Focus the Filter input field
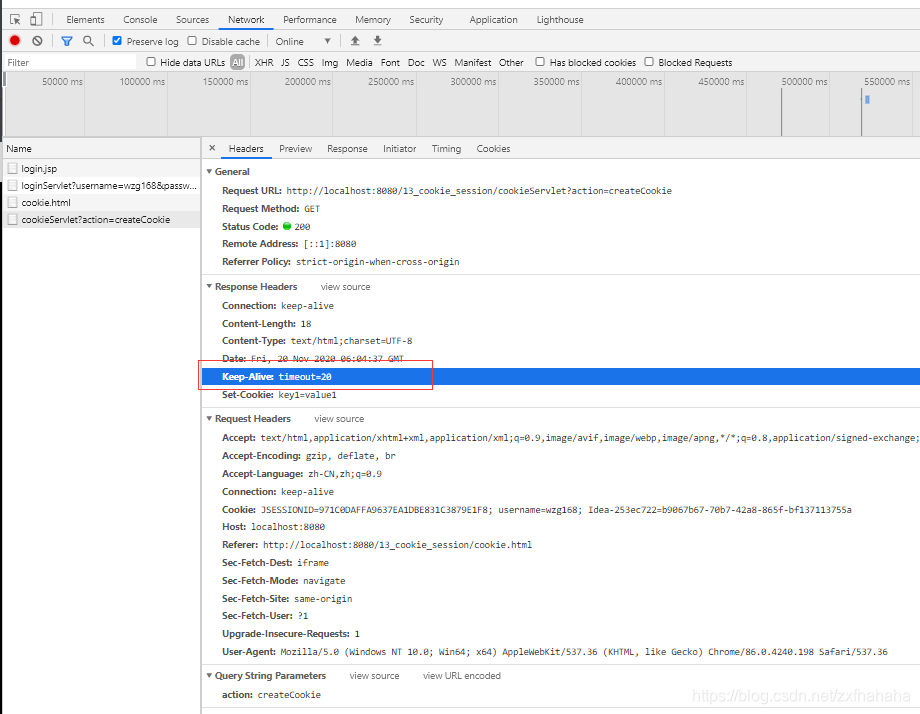 tap(70, 62)
